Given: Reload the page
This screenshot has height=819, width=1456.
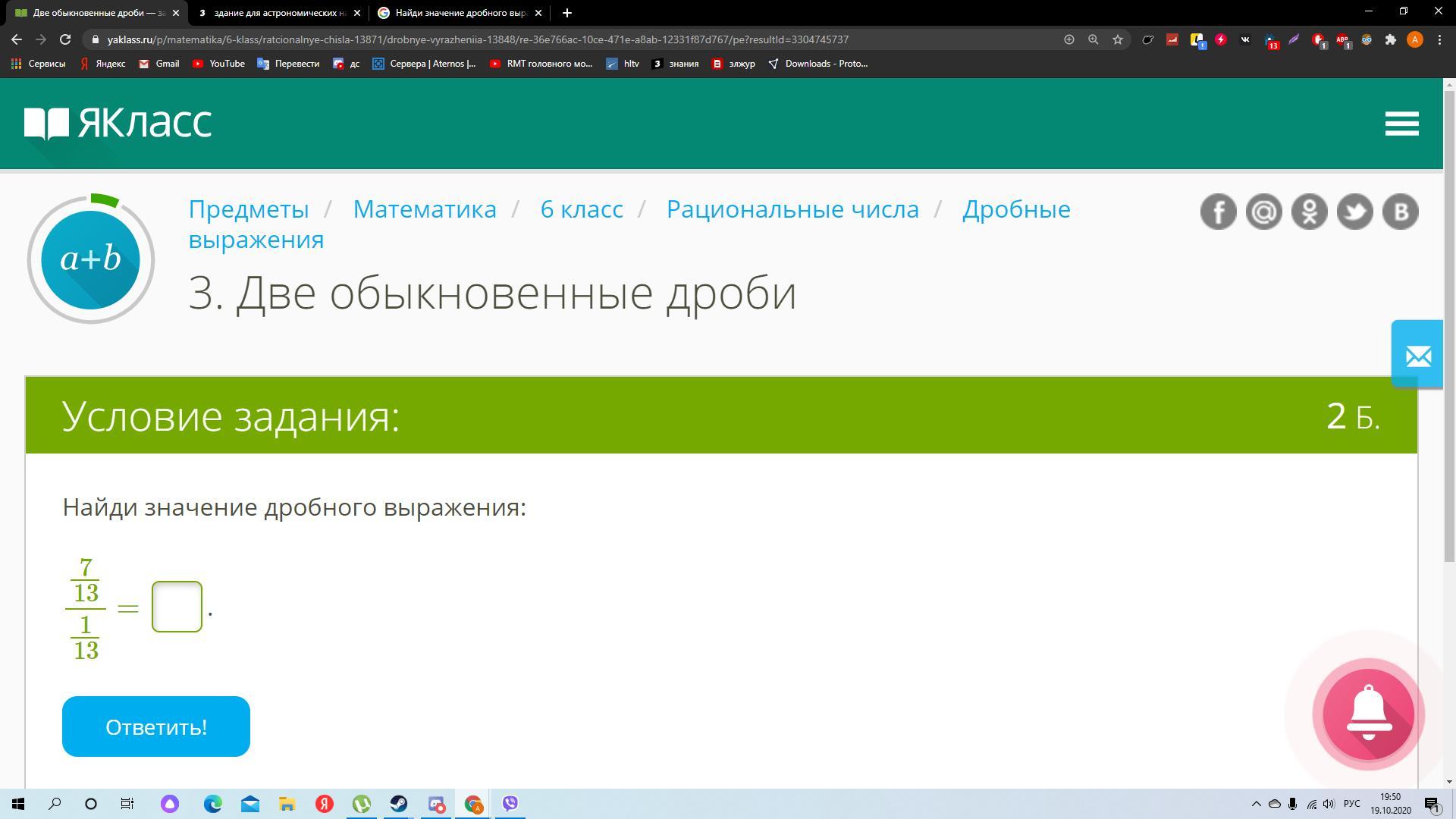Looking at the screenshot, I should pos(65,39).
